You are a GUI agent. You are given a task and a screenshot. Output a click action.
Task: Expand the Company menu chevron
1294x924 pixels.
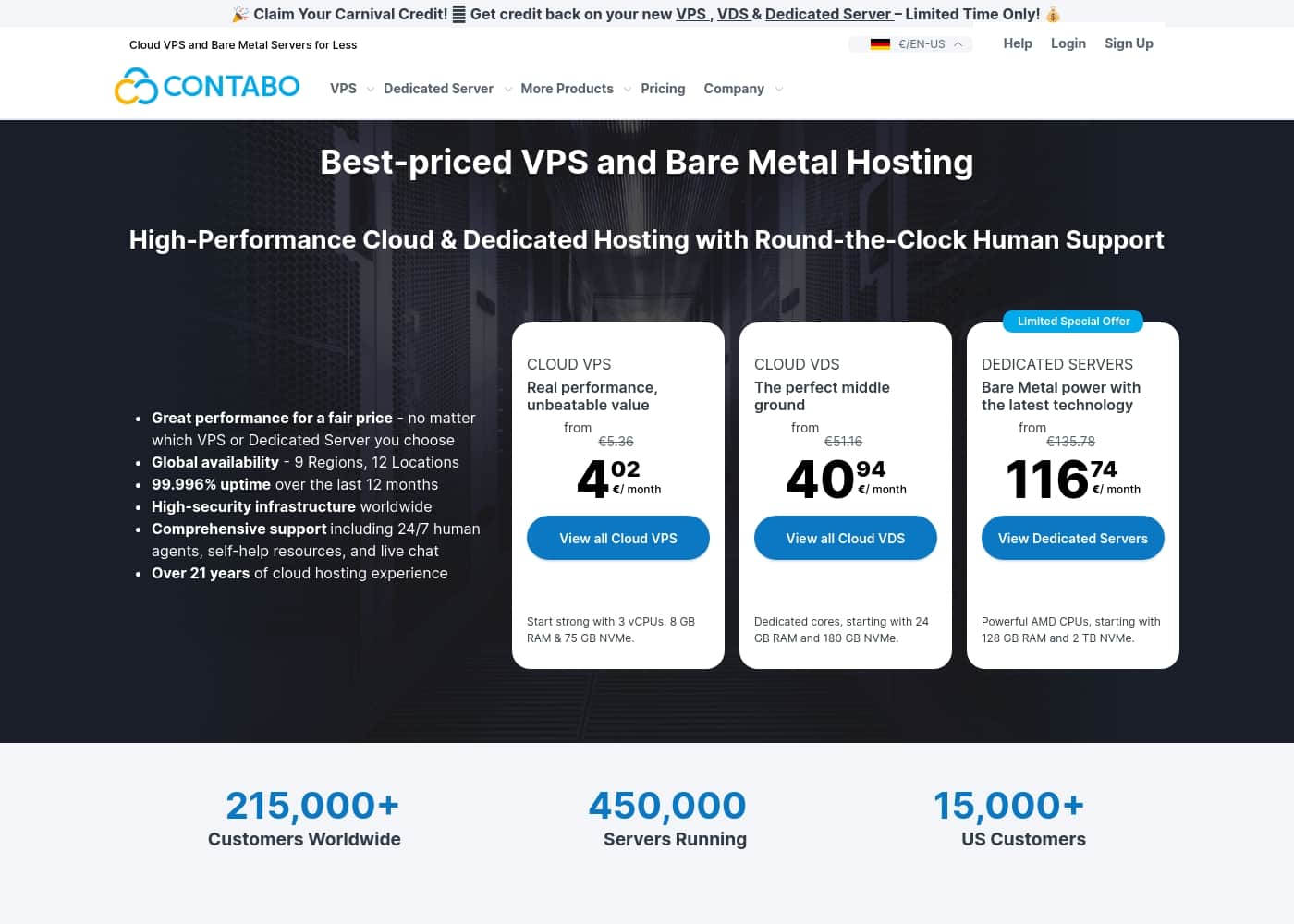(x=779, y=90)
